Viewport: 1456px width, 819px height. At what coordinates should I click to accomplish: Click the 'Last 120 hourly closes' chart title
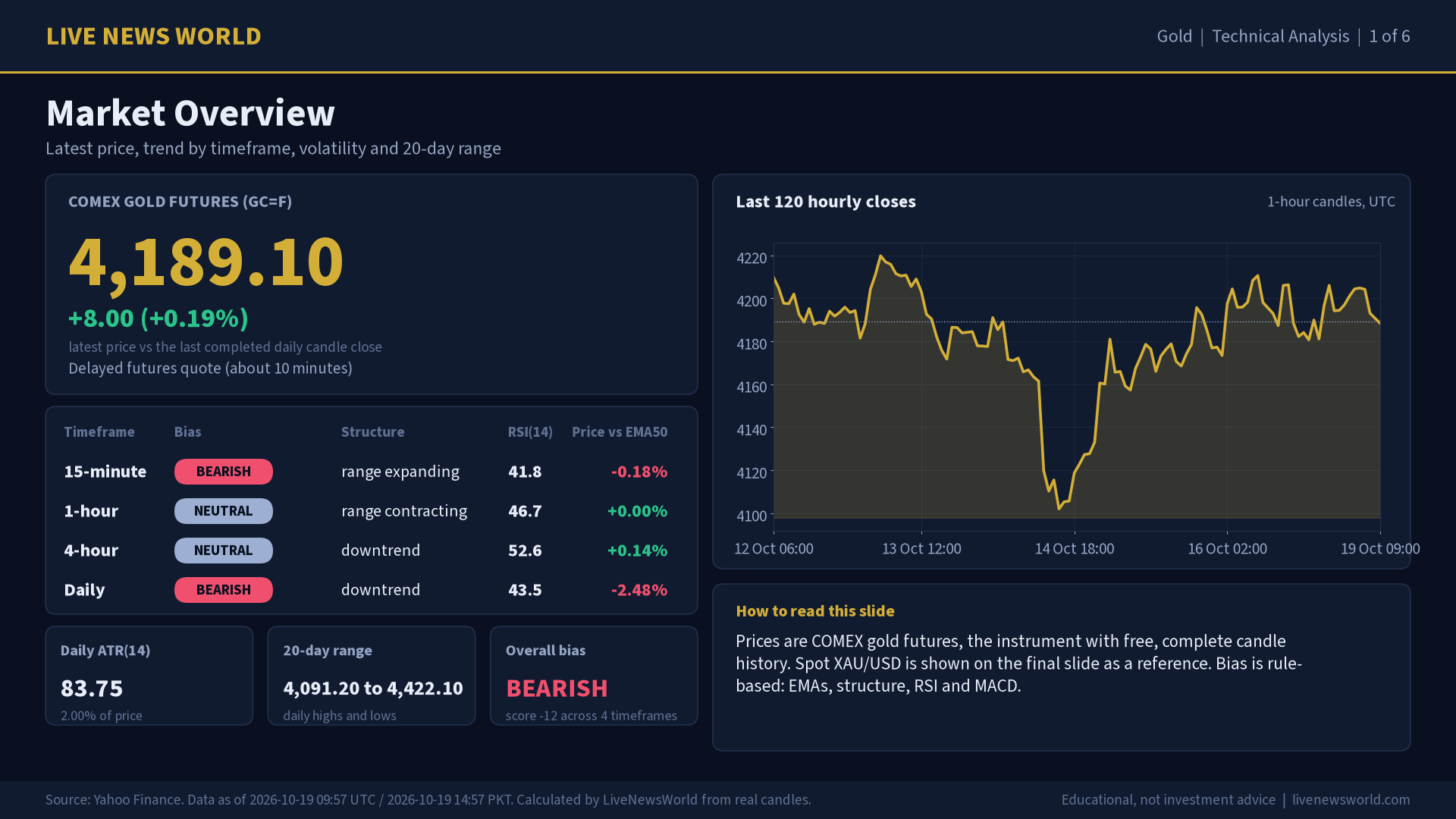pyautogui.click(x=826, y=202)
